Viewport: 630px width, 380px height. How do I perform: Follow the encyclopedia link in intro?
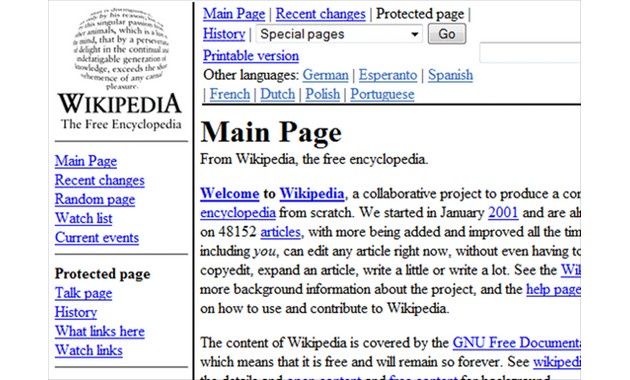238,213
